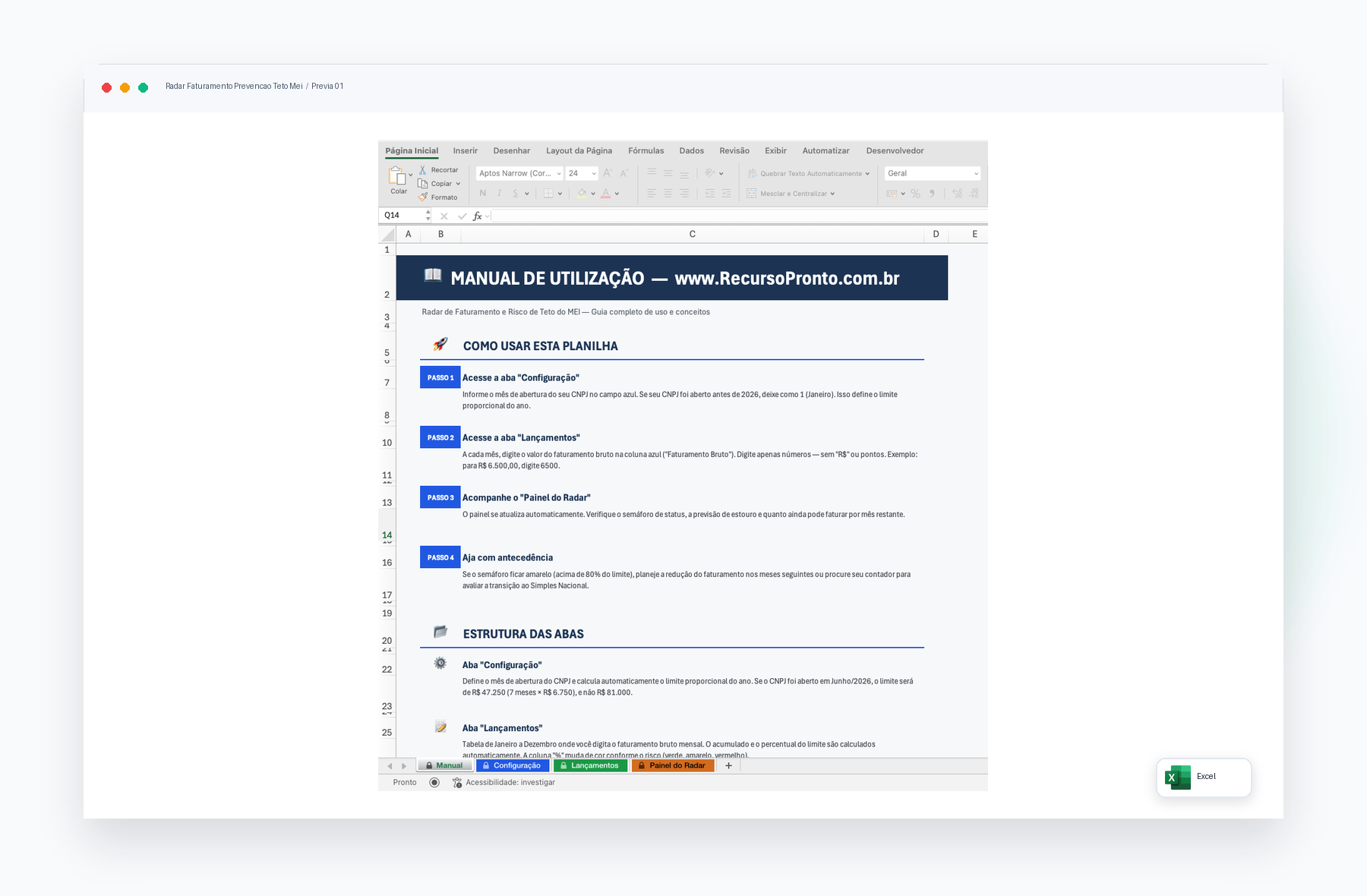Open the Fórmulas ribbon tab
1367x896 pixels.
coord(646,151)
